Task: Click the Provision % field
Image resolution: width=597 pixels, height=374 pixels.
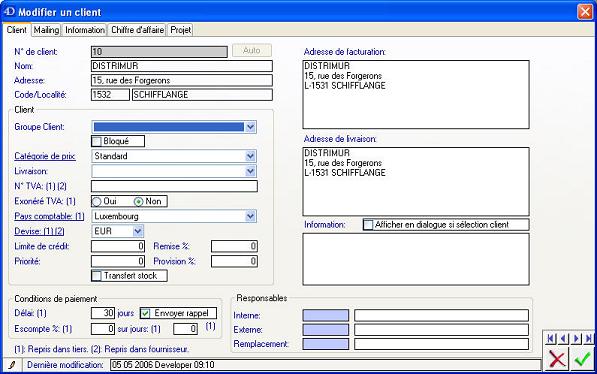Action: pyautogui.click(x=234, y=261)
